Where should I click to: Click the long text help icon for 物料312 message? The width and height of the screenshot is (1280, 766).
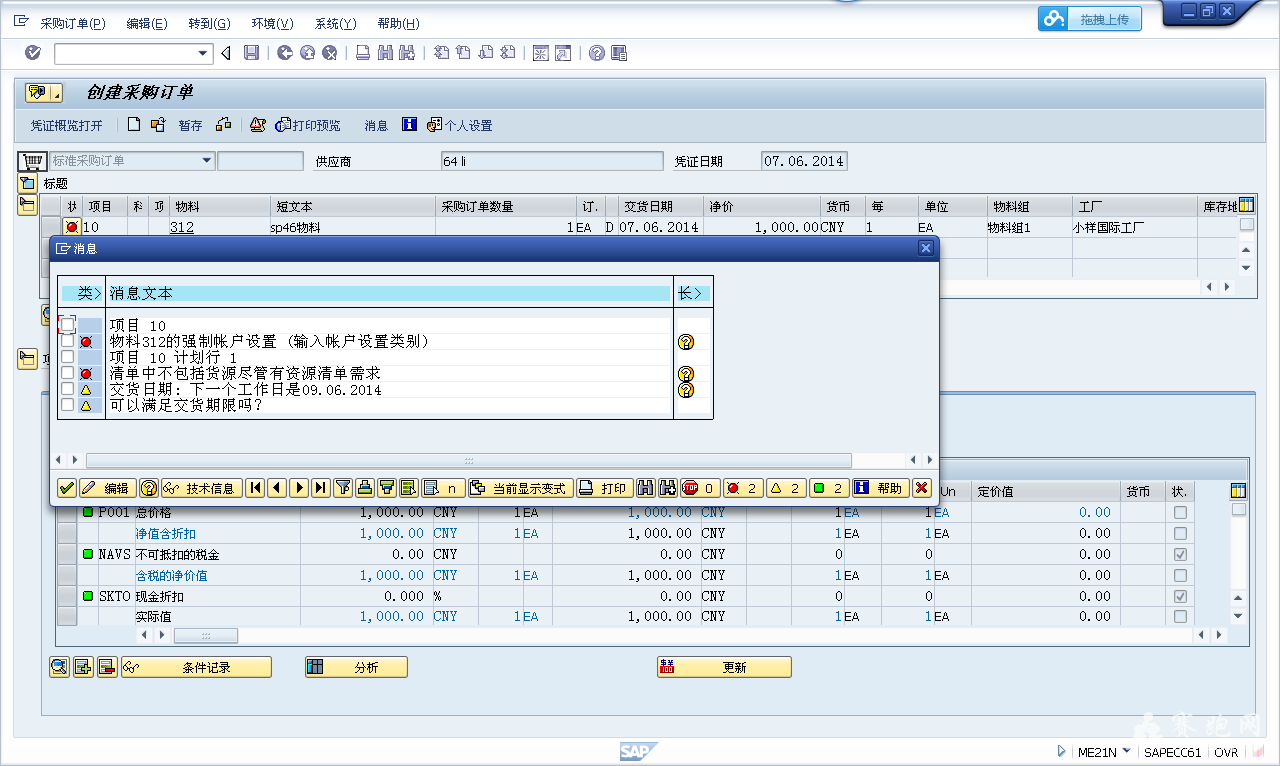[686, 342]
